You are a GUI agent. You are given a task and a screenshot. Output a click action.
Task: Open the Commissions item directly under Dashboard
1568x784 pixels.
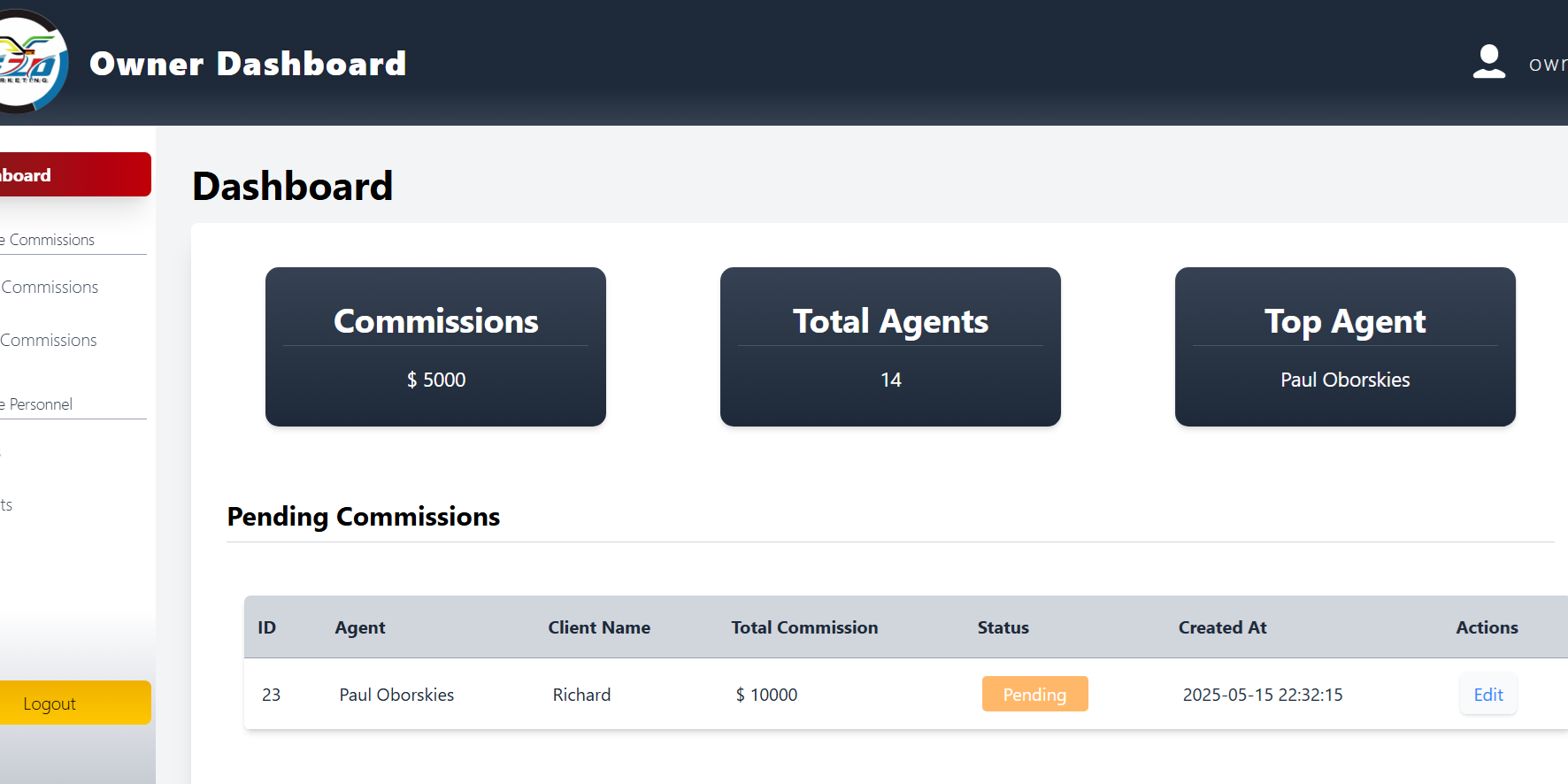[50, 287]
